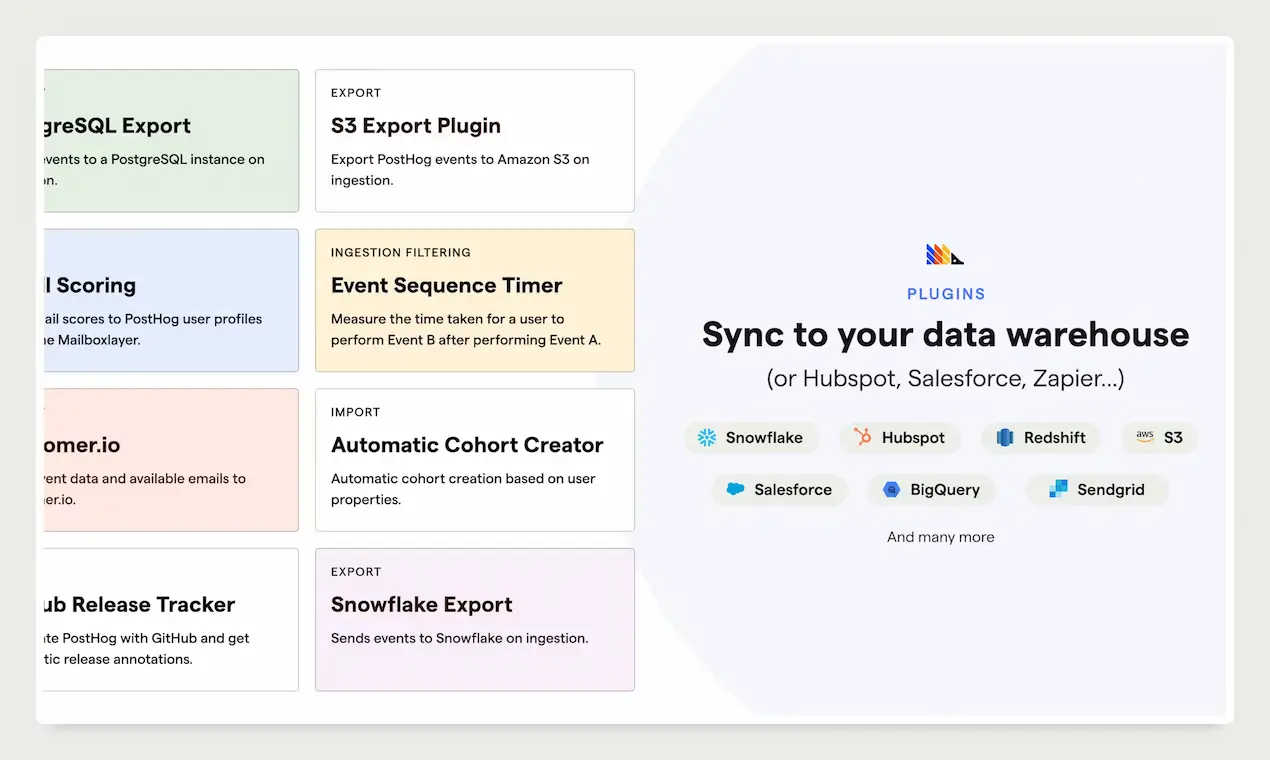Open the GitHub Release Tracker card

click(170, 620)
